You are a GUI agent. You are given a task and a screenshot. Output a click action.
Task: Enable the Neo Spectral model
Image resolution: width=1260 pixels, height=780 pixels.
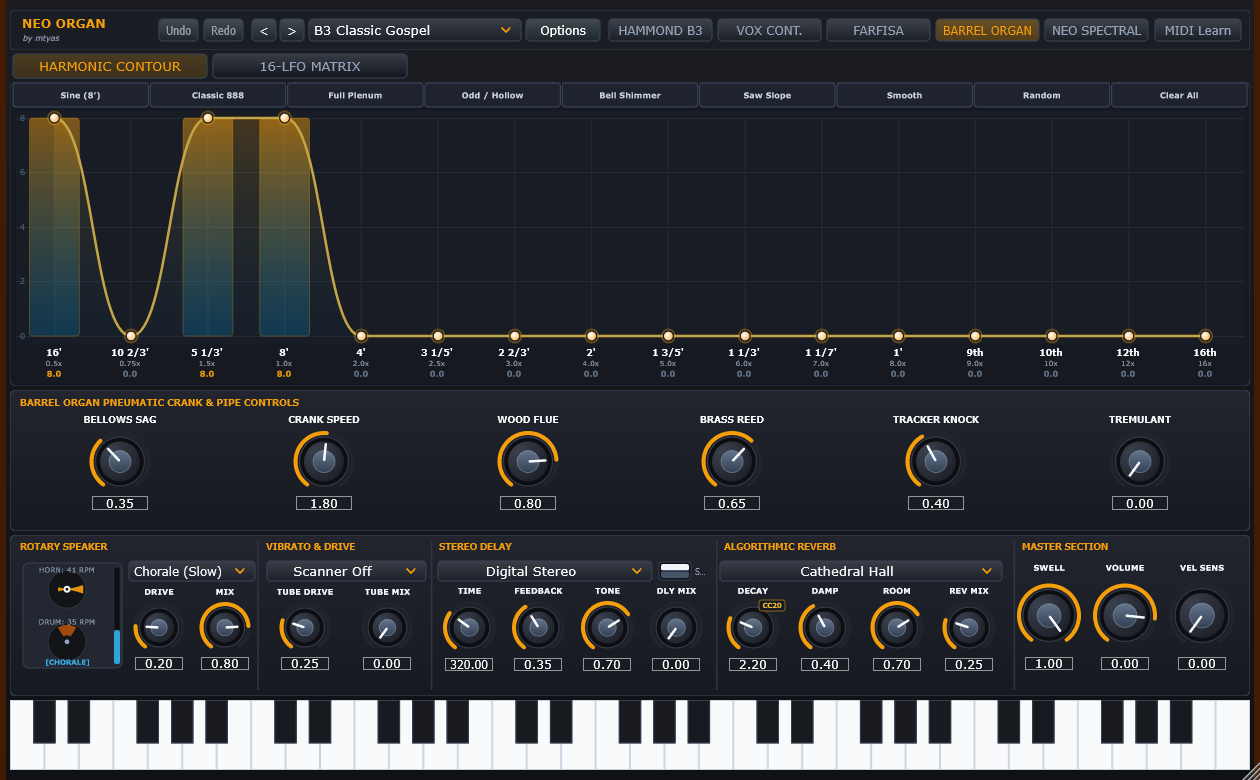point(1096,30)
